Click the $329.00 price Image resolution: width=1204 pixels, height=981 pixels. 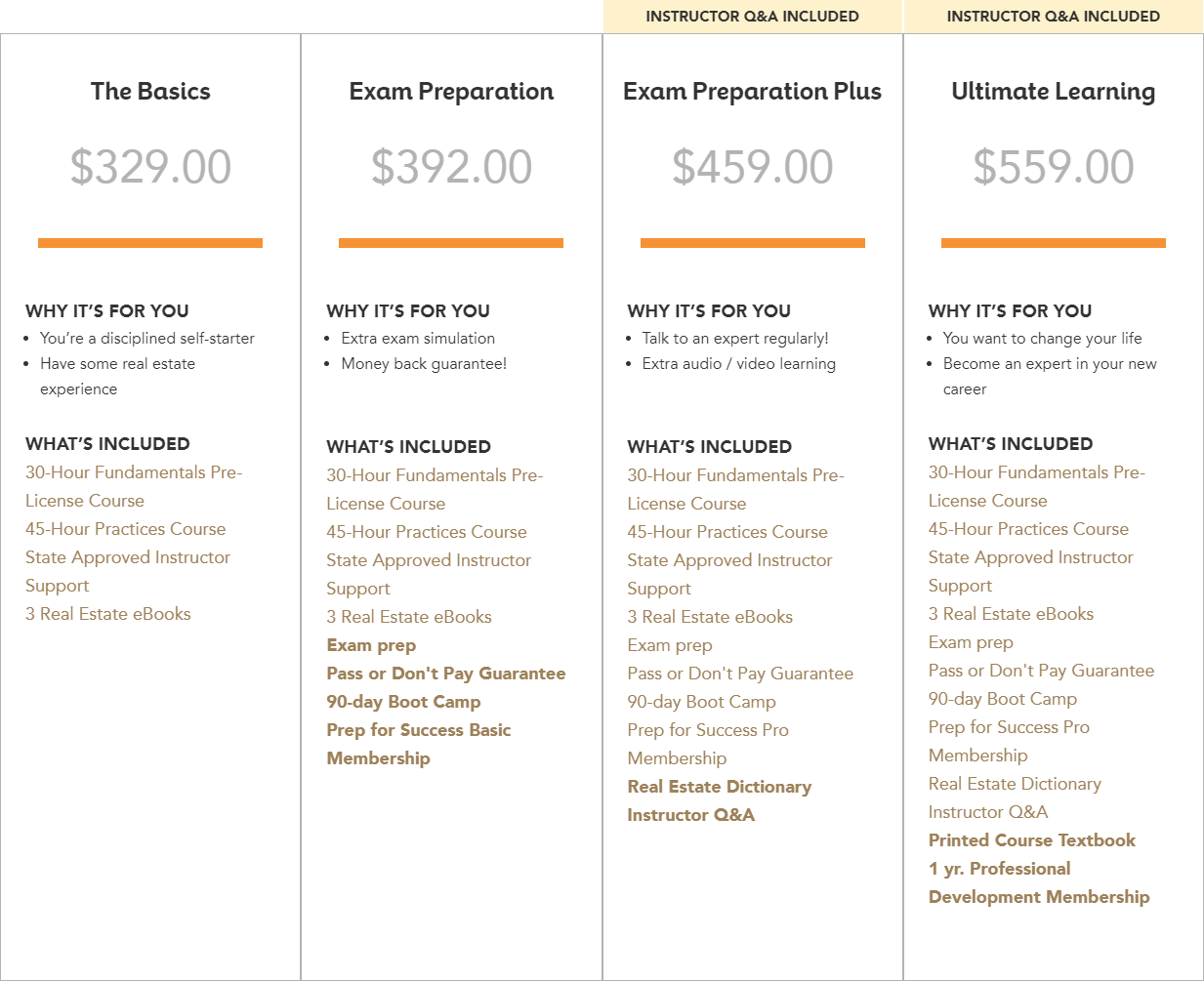[x=150, y=167]
